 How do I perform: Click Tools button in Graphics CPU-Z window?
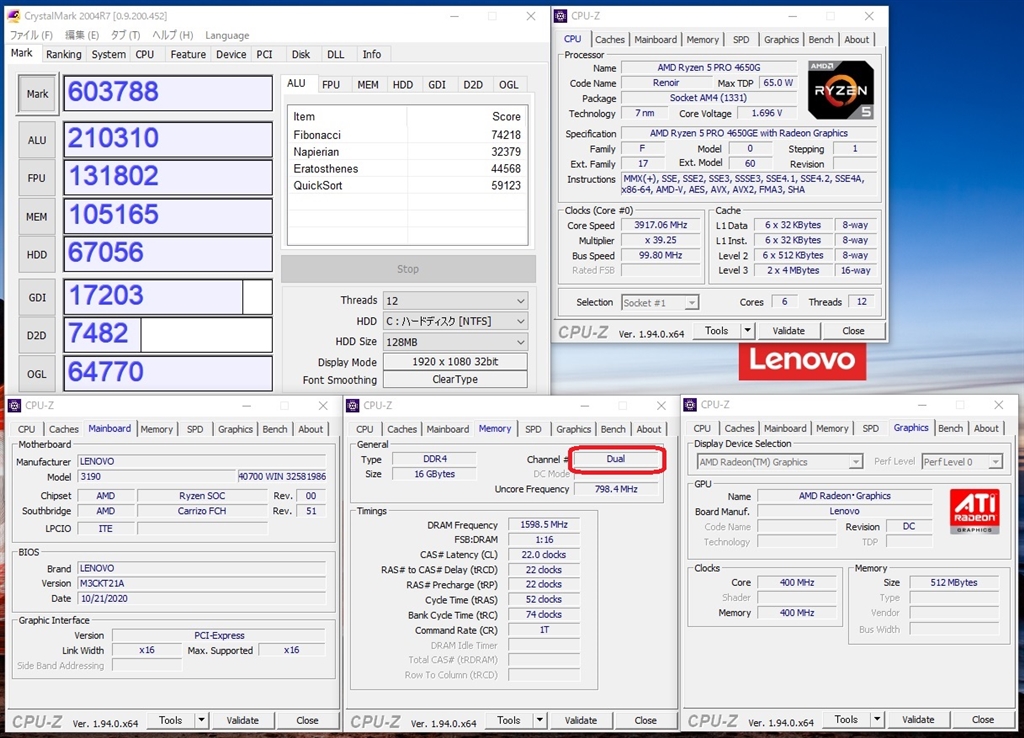(846, 720)
